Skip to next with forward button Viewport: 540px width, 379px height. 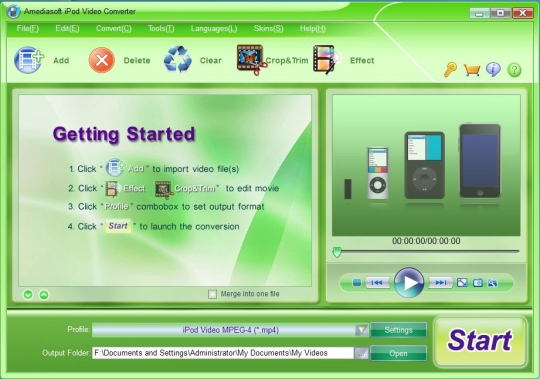pos(440,283)
